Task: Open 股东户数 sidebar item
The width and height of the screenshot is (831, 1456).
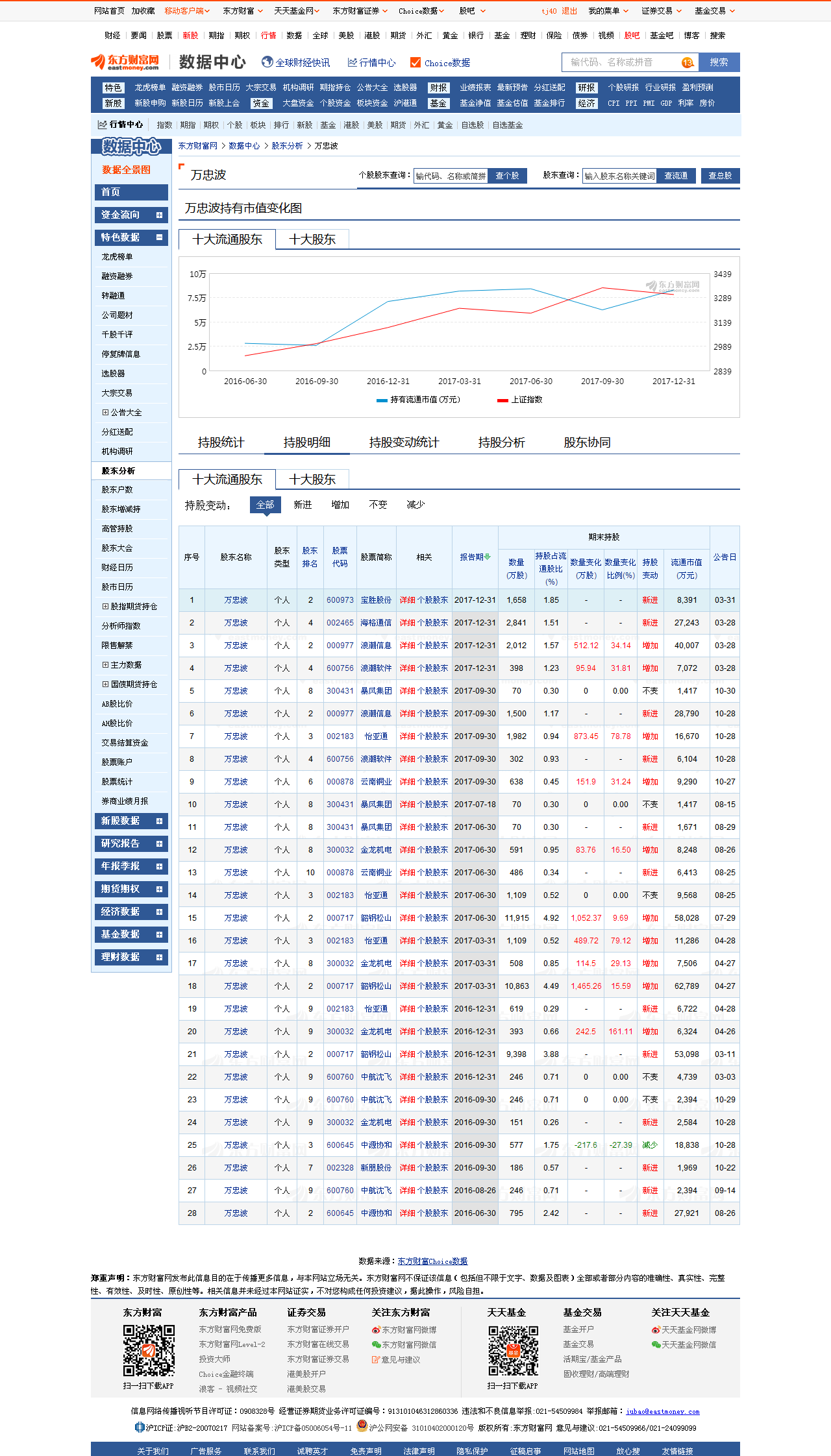Action: (118, 490)
